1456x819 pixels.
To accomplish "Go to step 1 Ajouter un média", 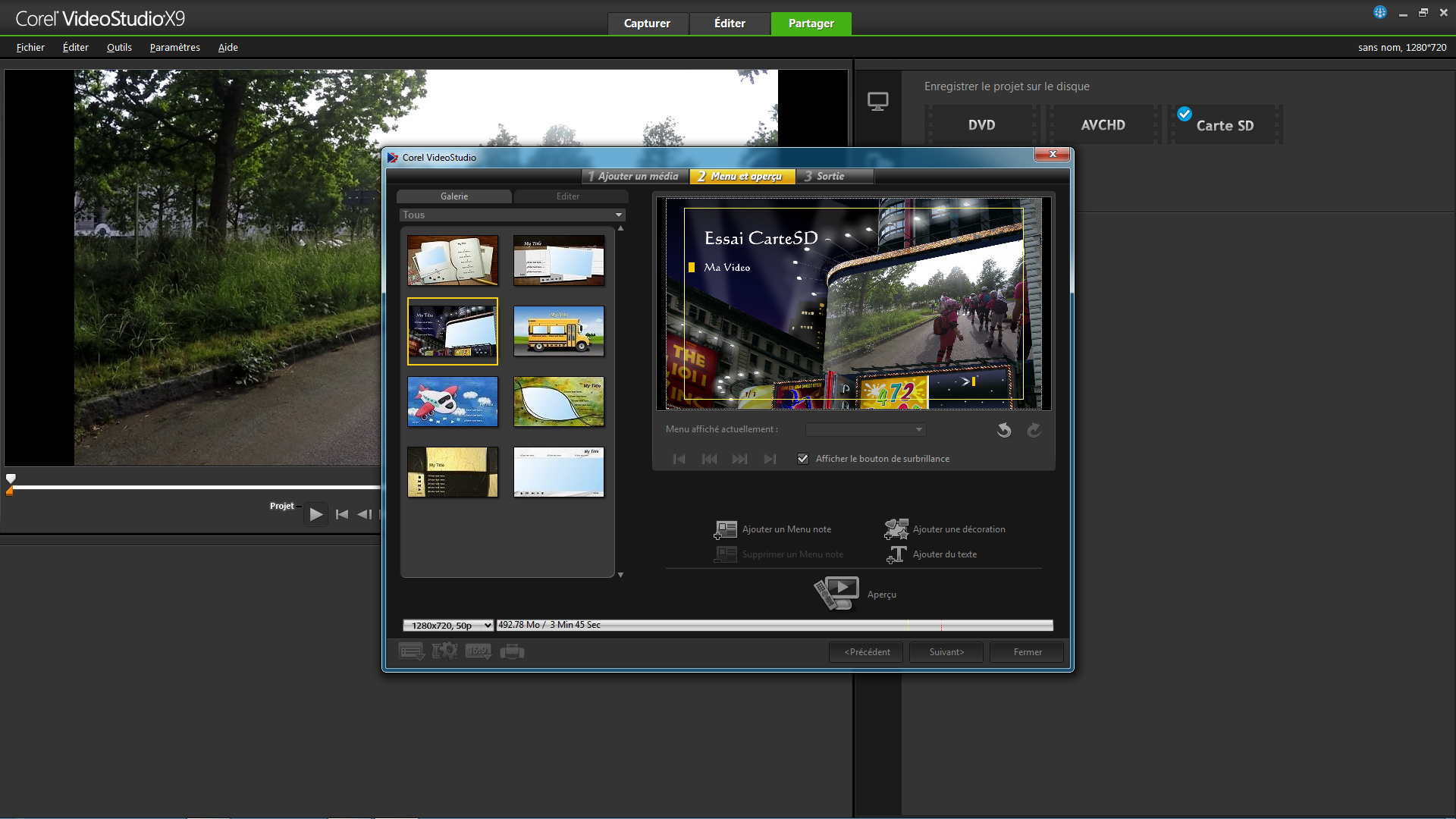I will click(x=635, y=176).
